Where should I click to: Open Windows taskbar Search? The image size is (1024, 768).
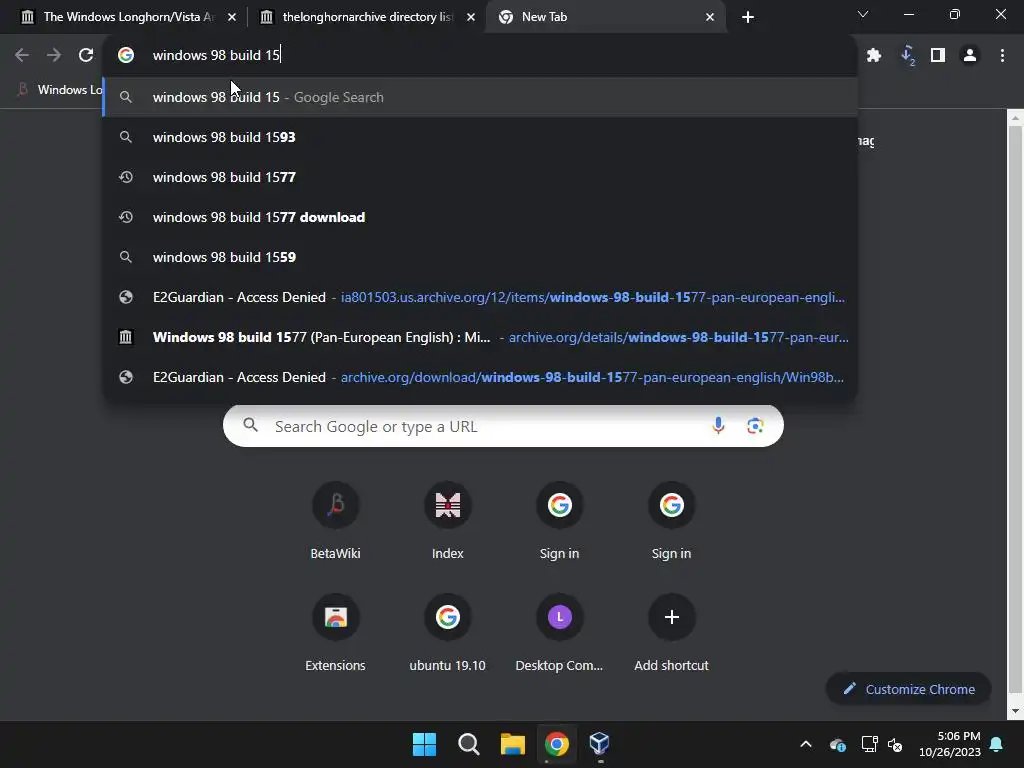(x=468, y=744)
